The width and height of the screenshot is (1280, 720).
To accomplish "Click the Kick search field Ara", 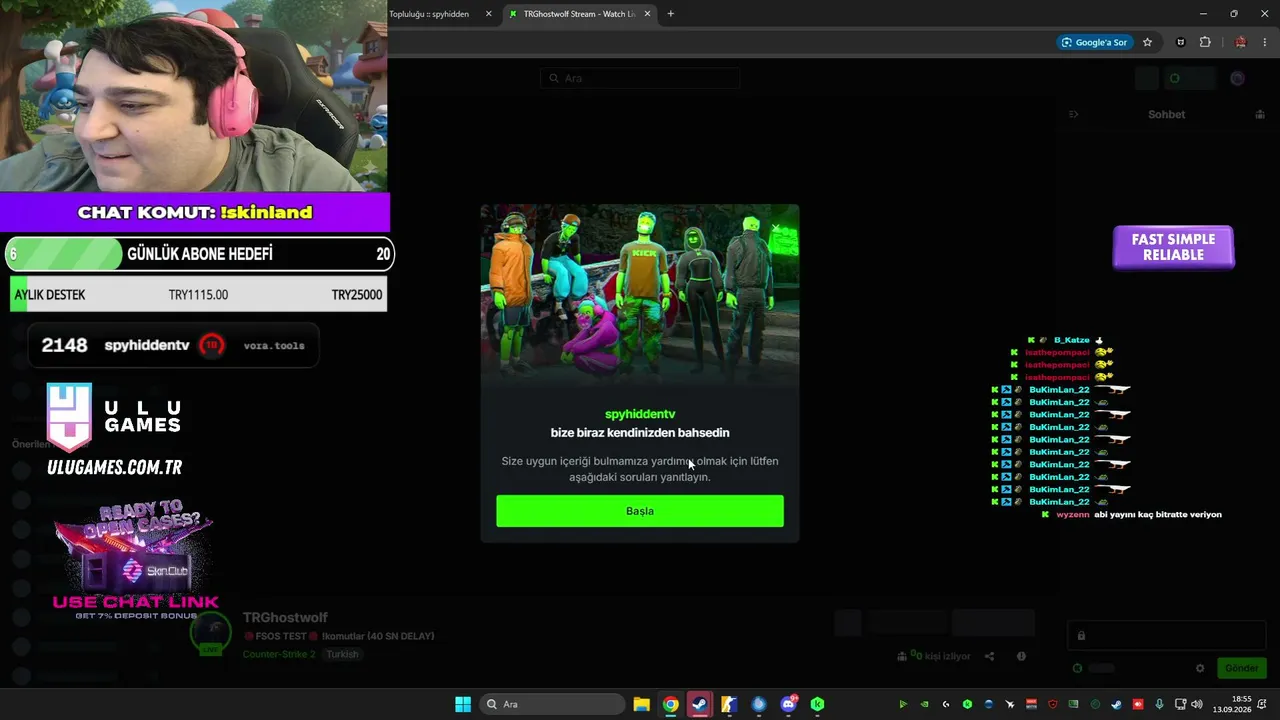I will 640,78.
